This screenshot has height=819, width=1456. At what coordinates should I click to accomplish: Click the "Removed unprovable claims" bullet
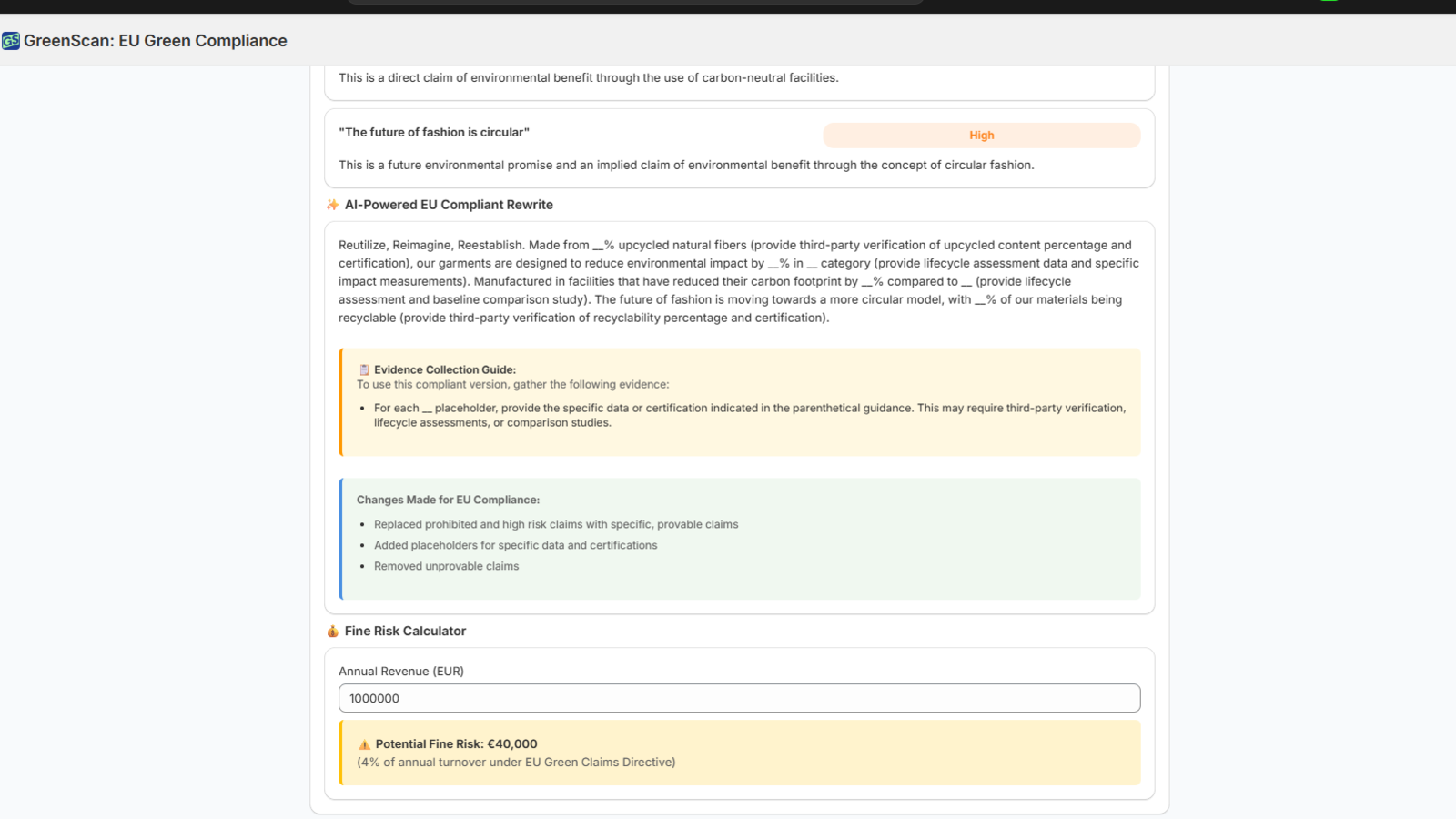click(446, 566)
